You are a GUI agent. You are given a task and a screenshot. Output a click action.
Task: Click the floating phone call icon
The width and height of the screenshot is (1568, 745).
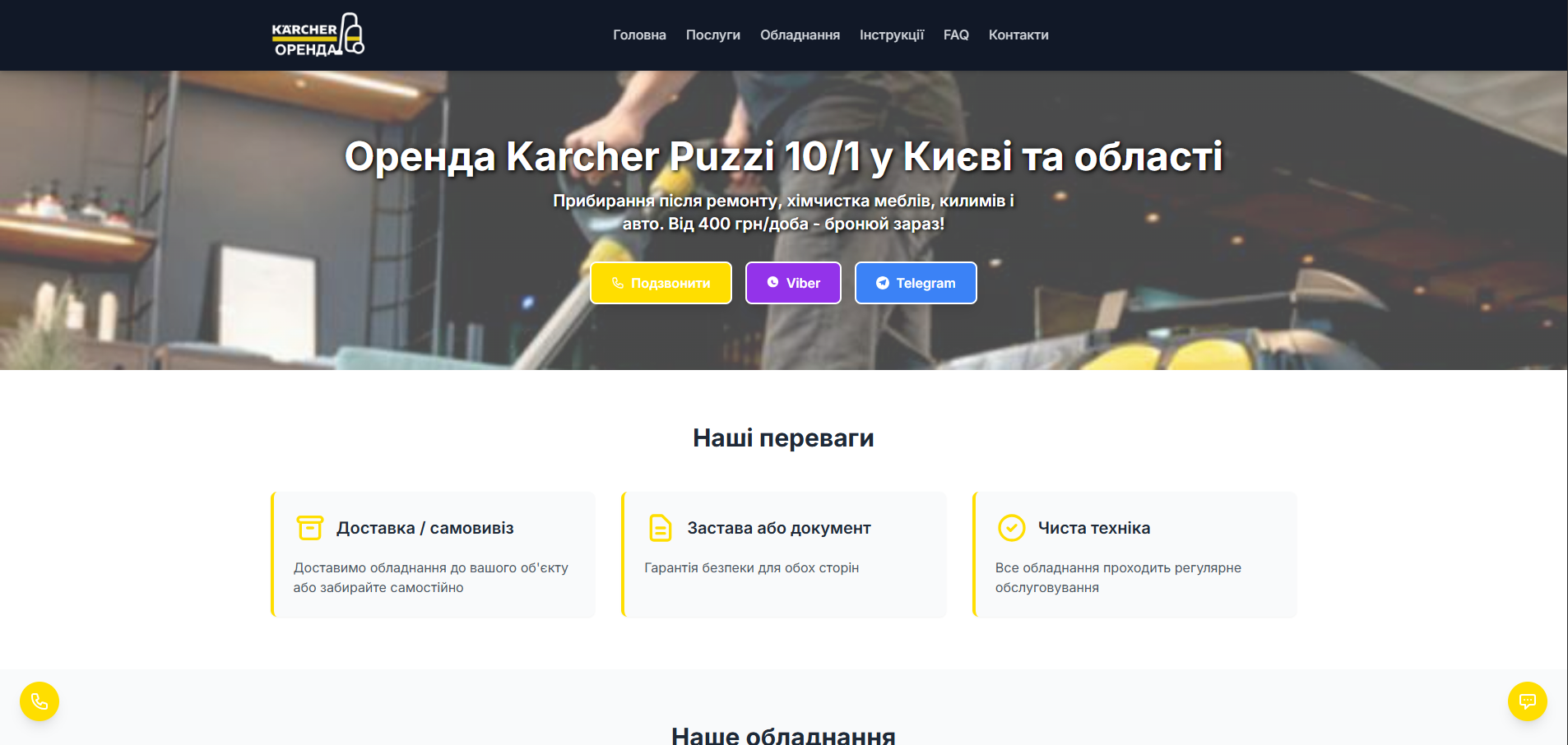(x=39, y=701)
